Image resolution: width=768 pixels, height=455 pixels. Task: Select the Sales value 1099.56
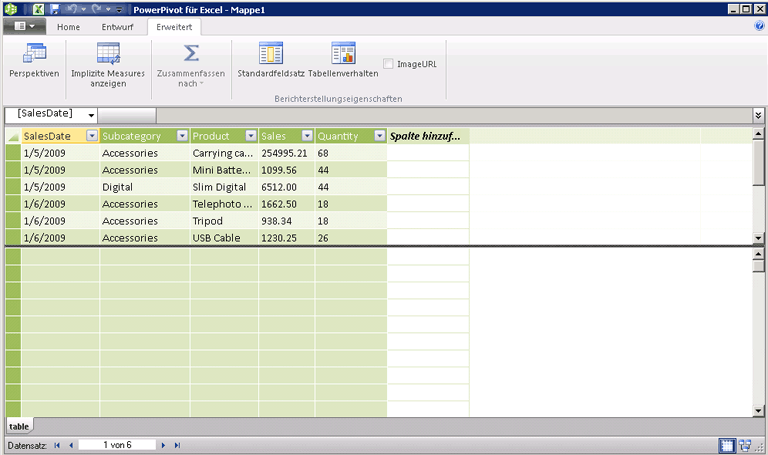(287, 170)
